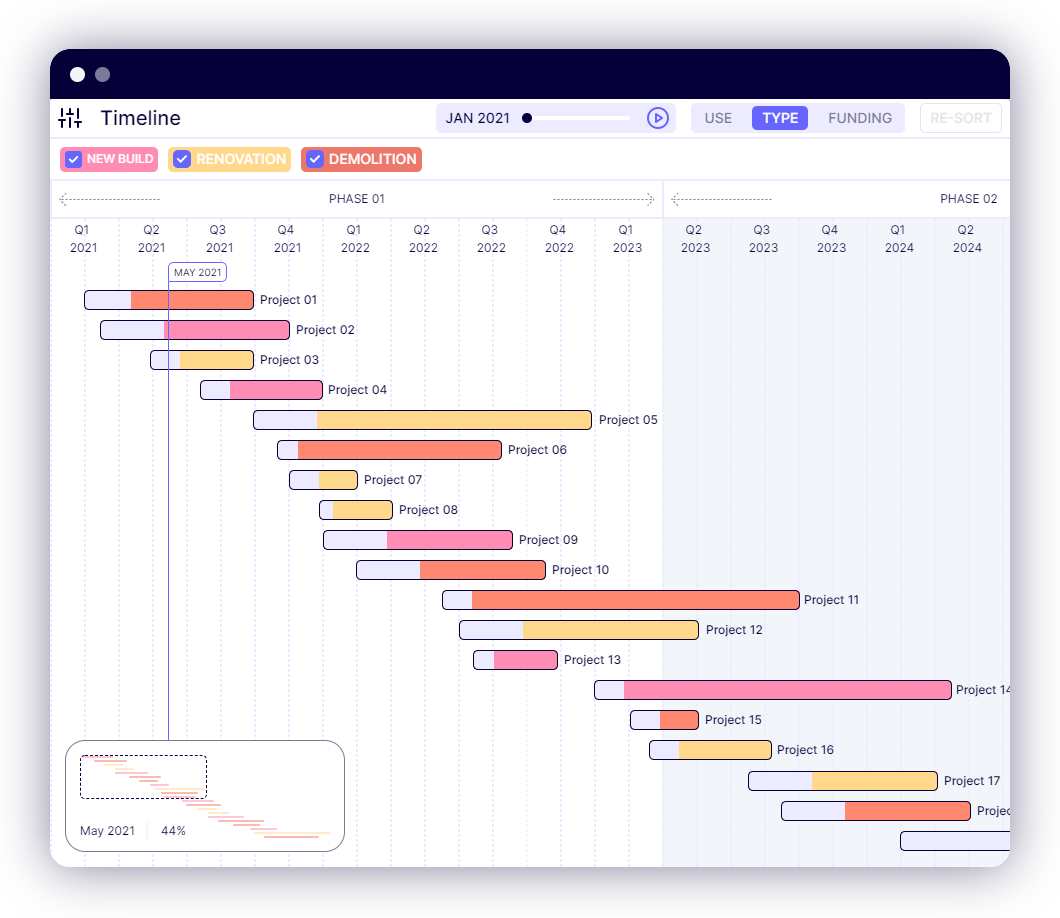Click the left arrow of Phase 02 range
Viewport: 1060px width, 918px height.
(x=676, y=199)
